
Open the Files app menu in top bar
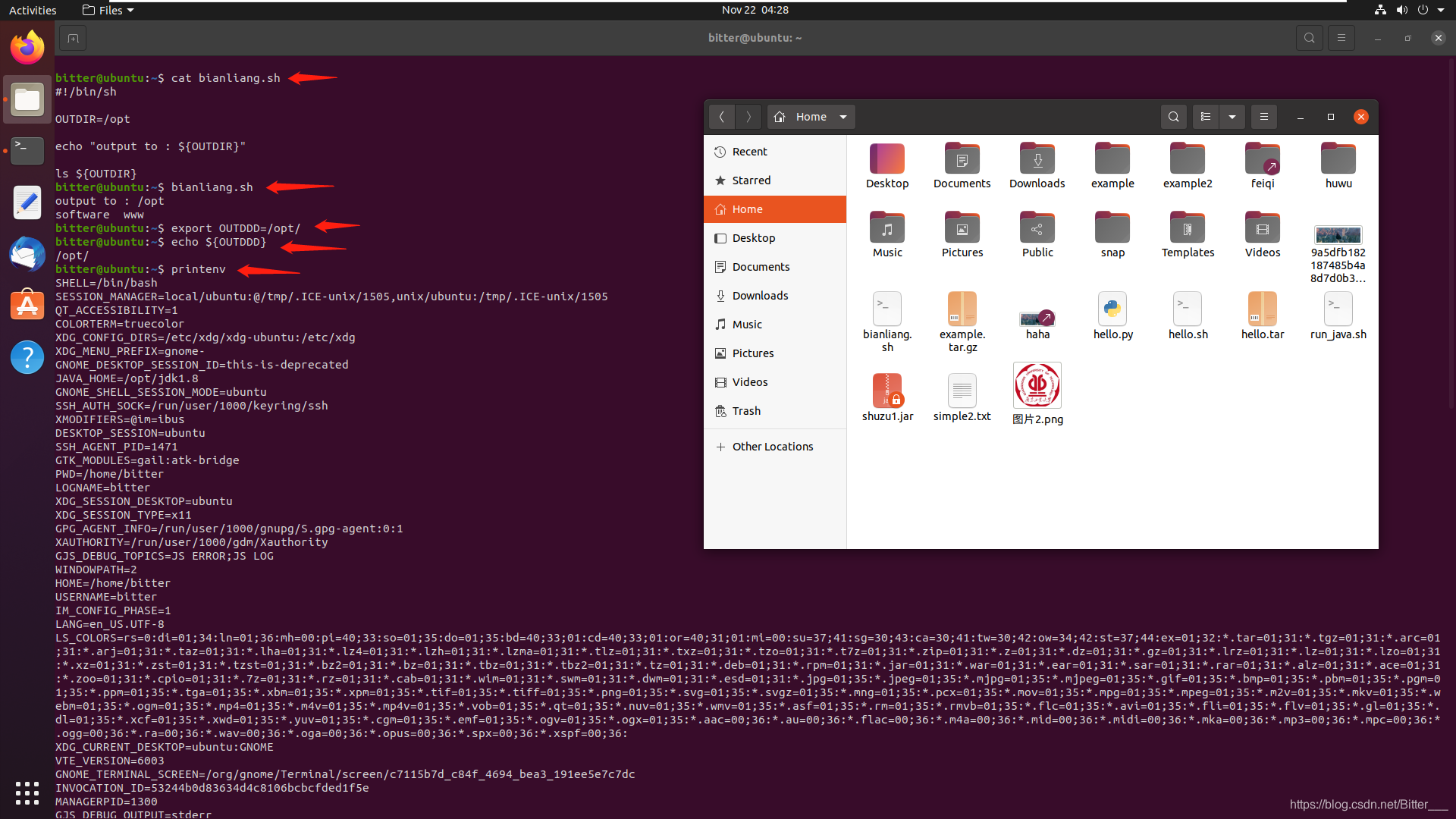[x=108, y=10]
